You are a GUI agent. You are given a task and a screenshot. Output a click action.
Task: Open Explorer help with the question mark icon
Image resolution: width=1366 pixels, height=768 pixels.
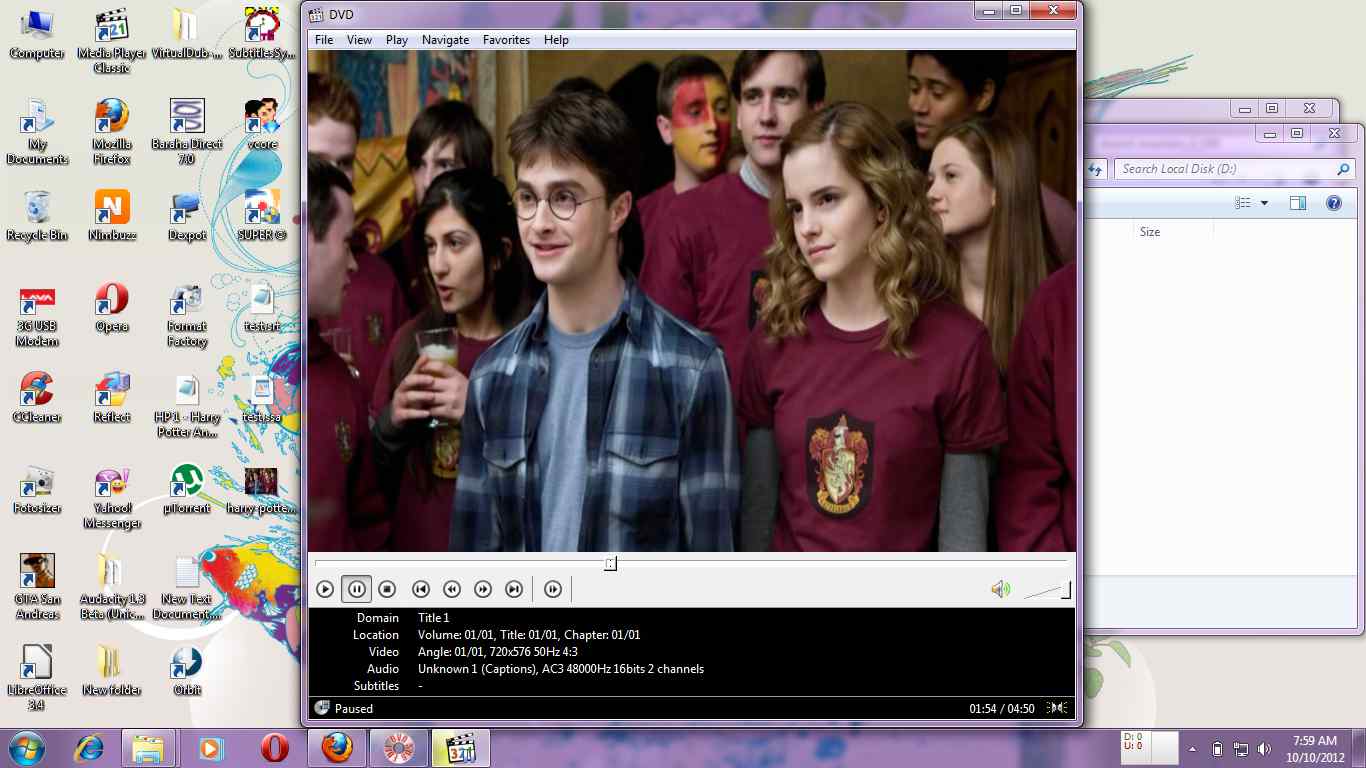click(x=1333, y=203)
